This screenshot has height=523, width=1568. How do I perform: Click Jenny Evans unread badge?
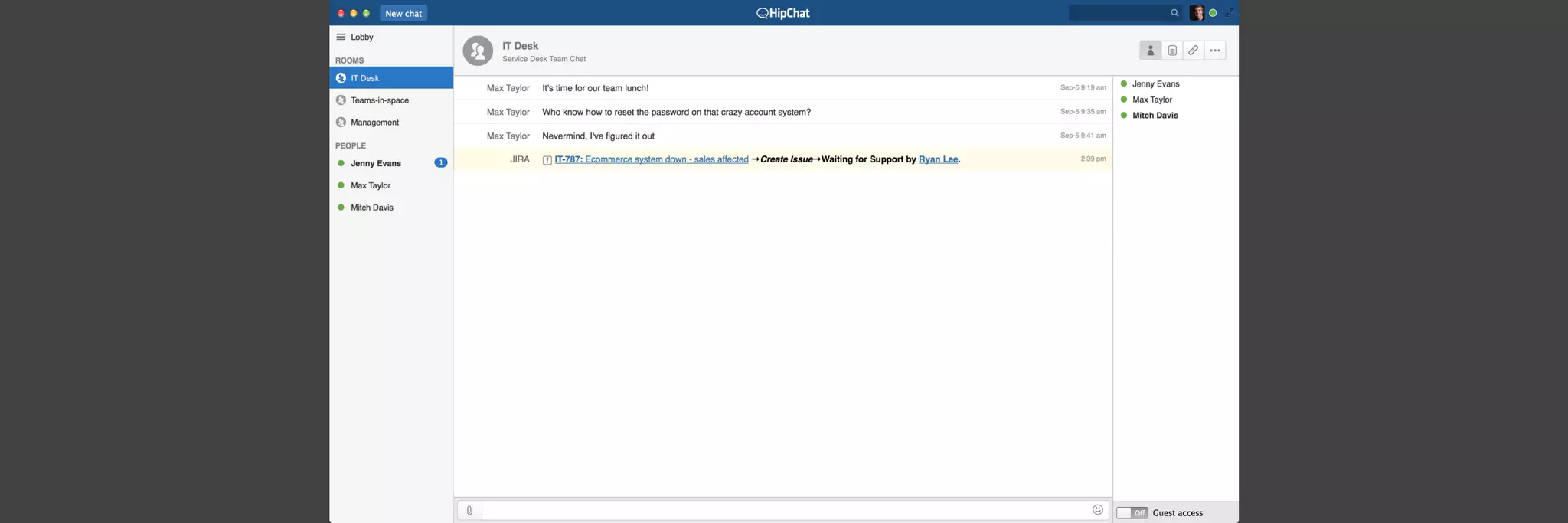[441, 163]
